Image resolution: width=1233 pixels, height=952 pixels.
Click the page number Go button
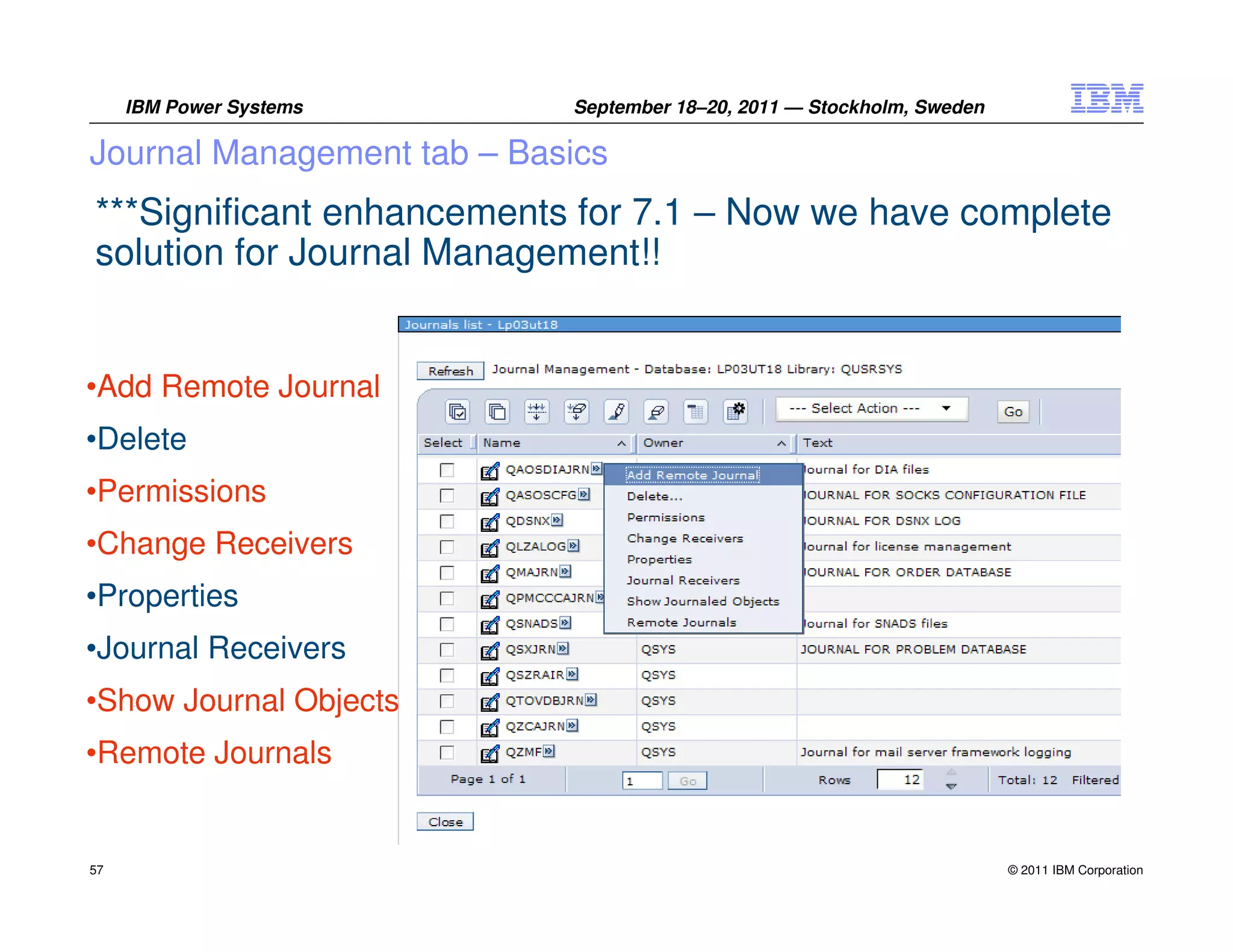click(x=688, y=781)
